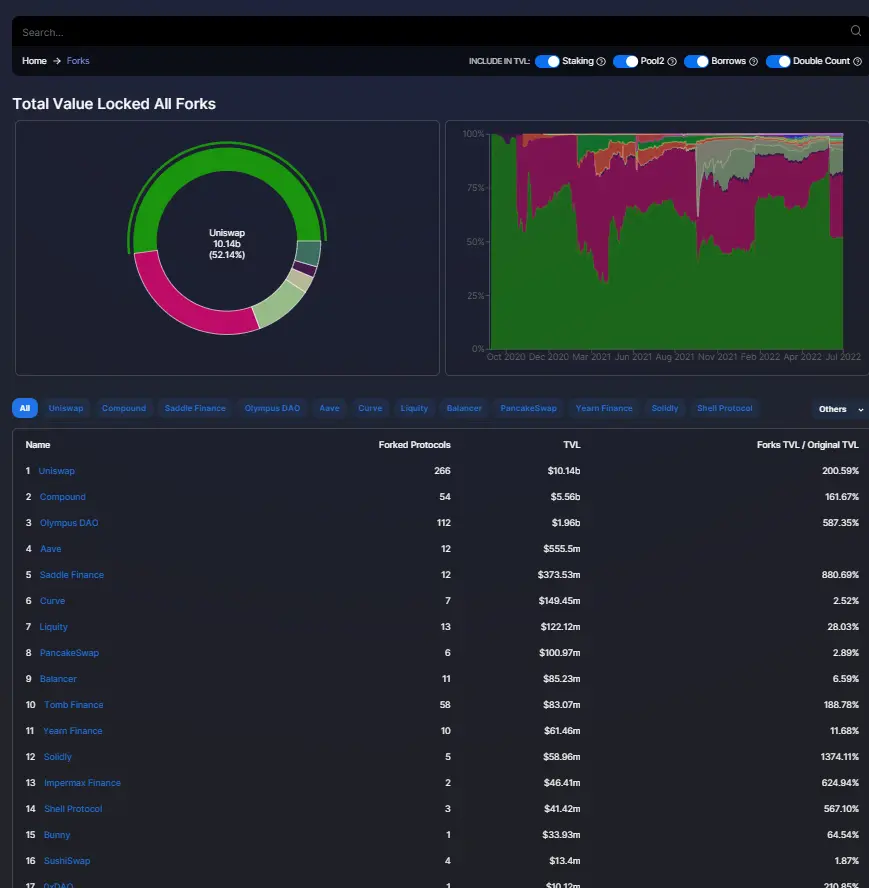
Task: Open the Borrows help question icon
Action: click(753, 61)
